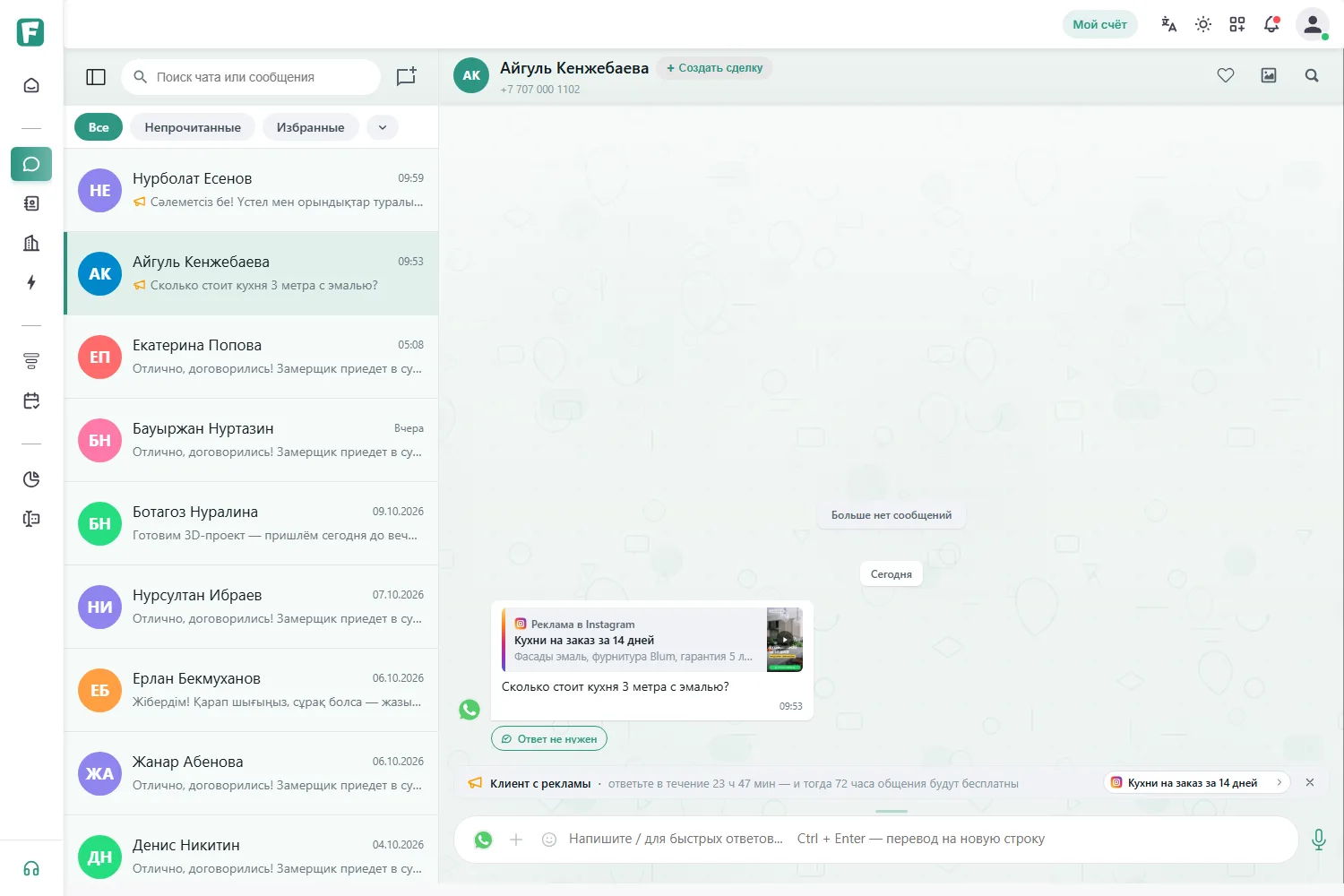Open the chat with Екатерина Попова
Viewport: 1344px width, 896px height.
[x=251, y=357]
